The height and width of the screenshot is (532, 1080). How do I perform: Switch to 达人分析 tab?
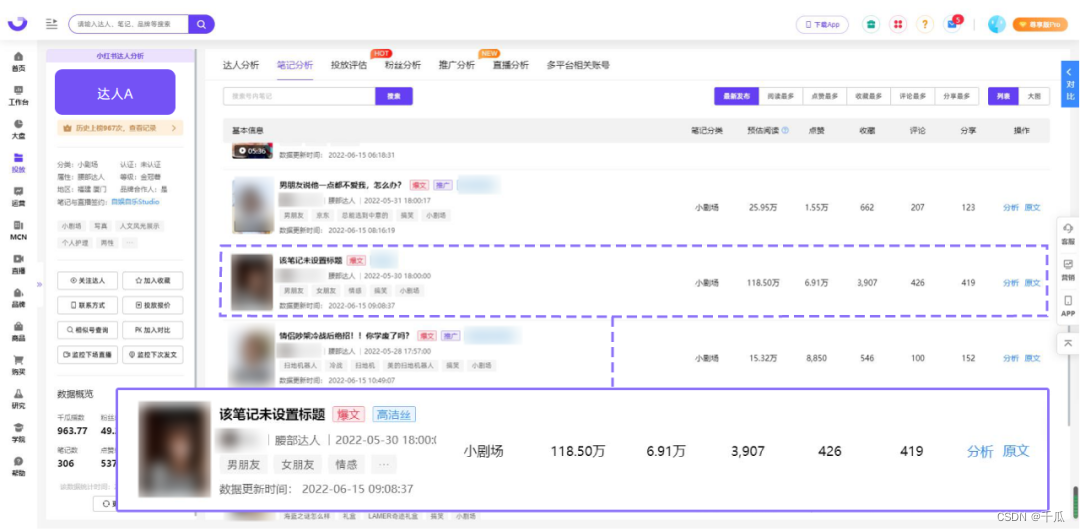(240, 65)
